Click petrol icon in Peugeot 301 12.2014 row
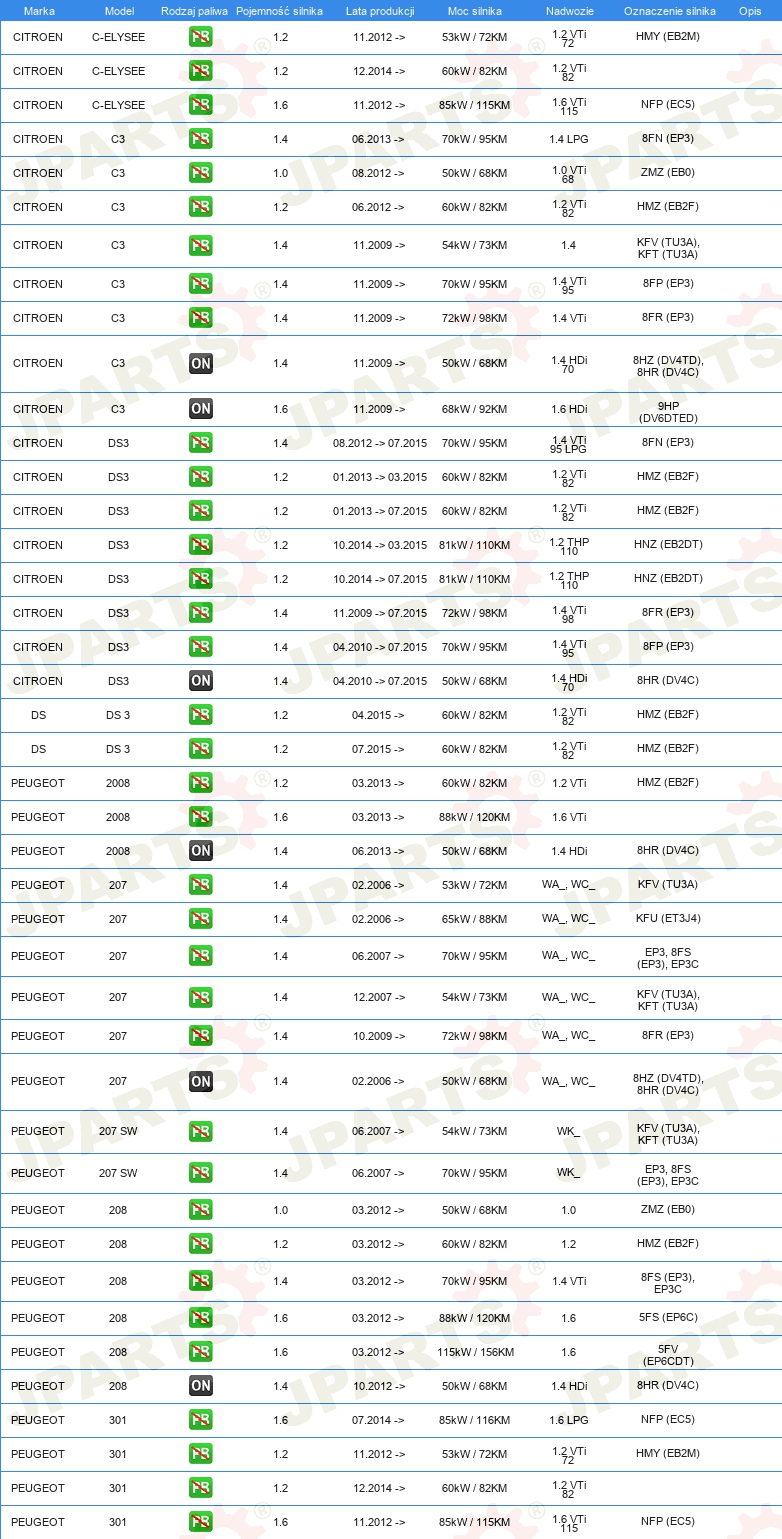The height and width of the screenshot is (1539, 782). click(x=200, y=1488)
